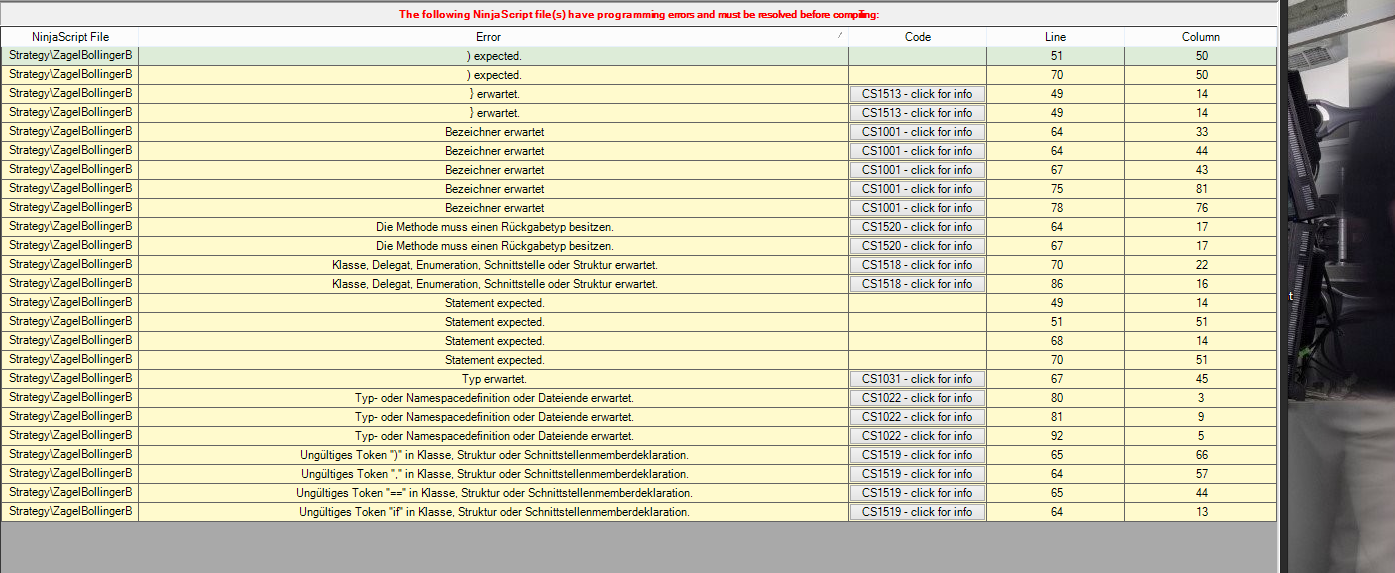Select 'Statement expected.' error at line 70 column 51
Screen dimensions: 1395x573
click(x=494, y=360)
